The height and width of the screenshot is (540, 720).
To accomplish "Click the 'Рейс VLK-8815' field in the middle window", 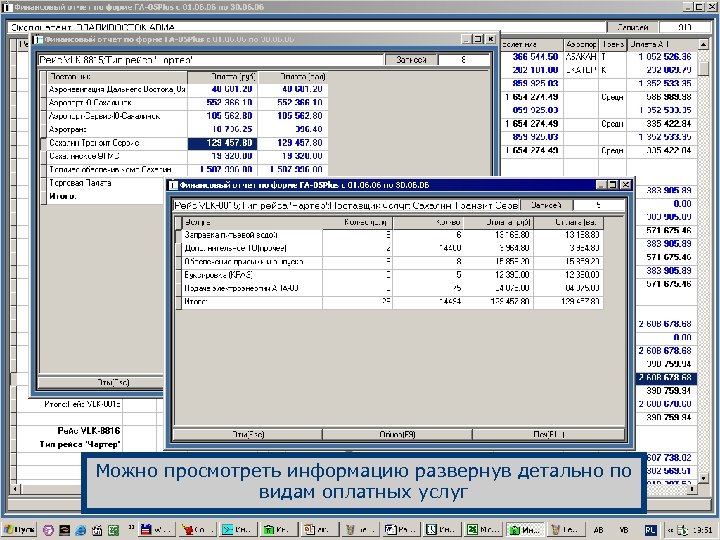I will click(211, 60).
